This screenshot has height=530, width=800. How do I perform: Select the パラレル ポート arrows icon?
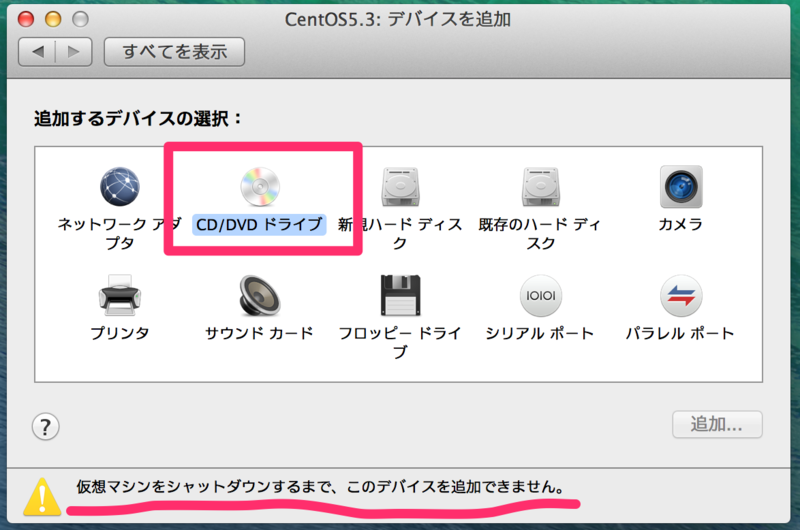(681, 295)
